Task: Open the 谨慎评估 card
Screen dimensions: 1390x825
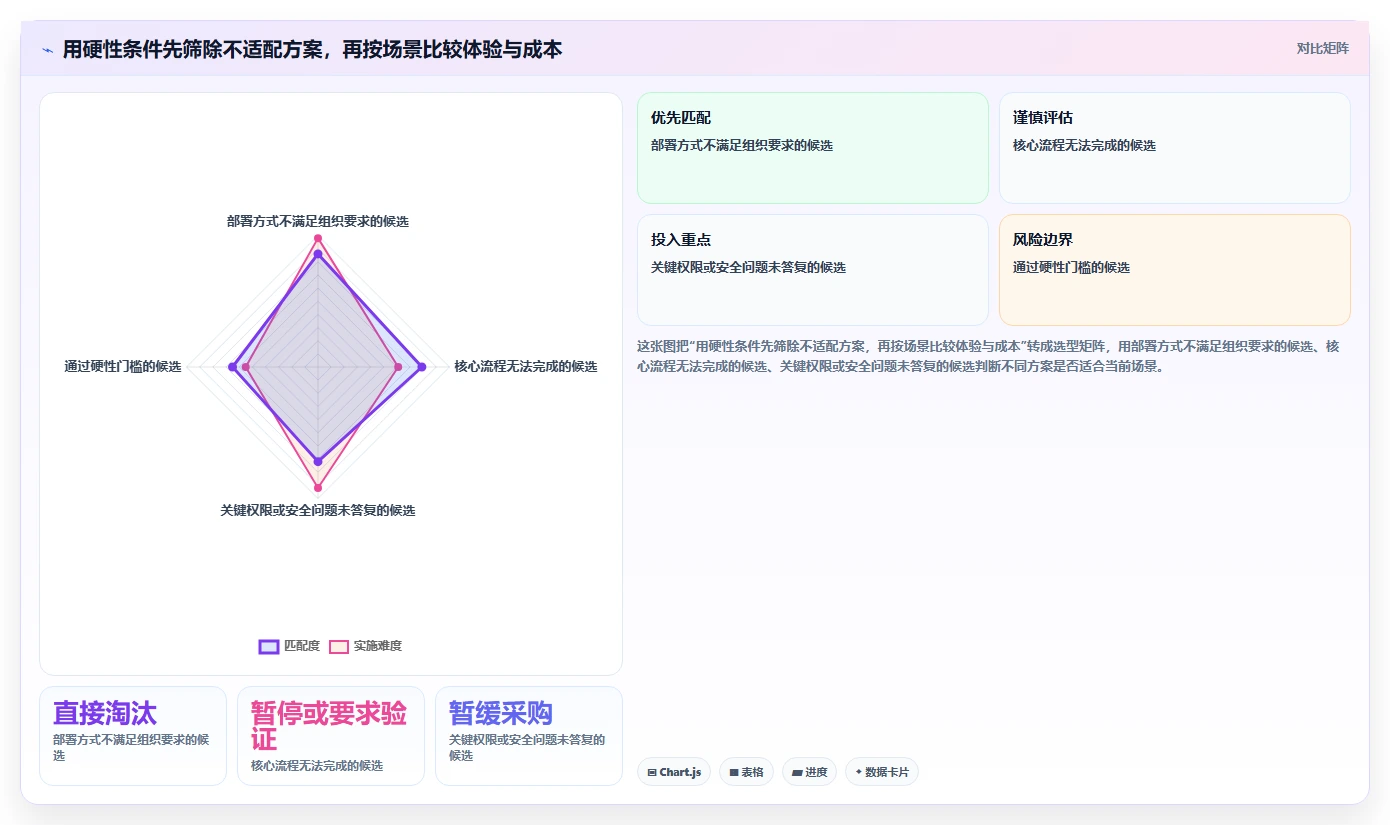Action: [1174, 148]
